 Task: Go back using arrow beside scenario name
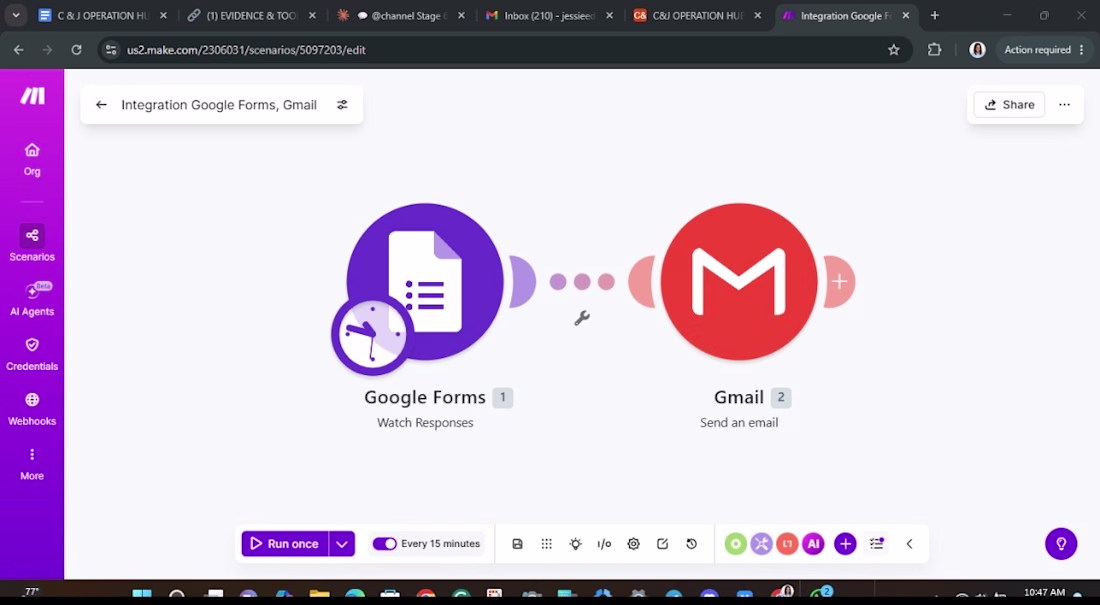click(101, 105)
